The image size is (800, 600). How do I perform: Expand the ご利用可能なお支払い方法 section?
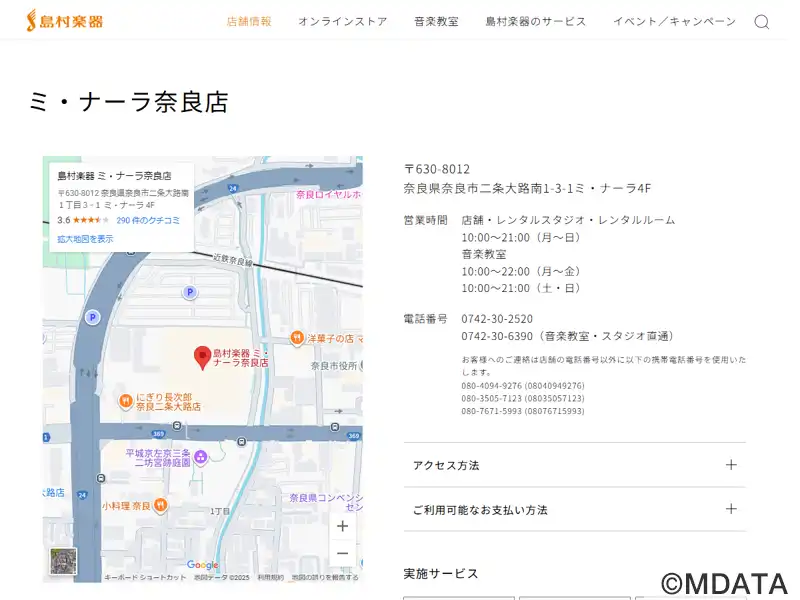(574, 509)
